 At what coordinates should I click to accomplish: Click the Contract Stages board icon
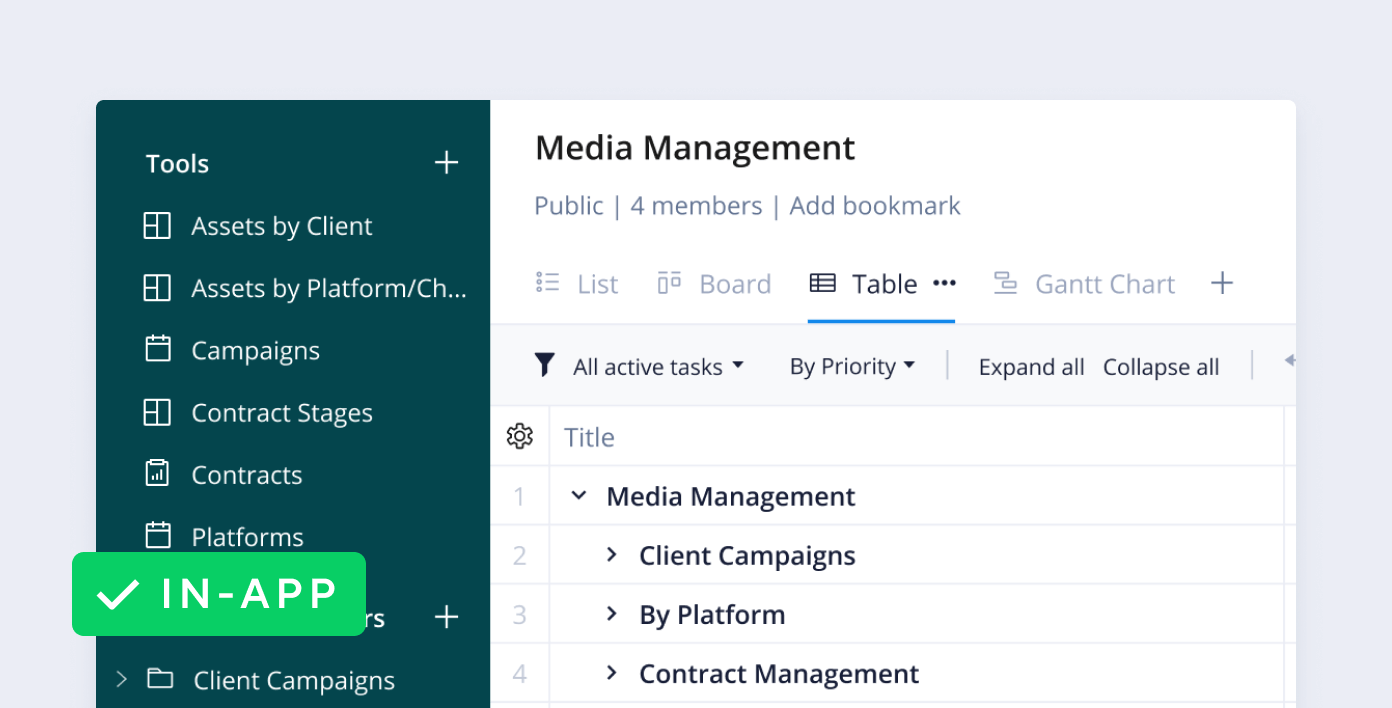click(x=157, y=412)
